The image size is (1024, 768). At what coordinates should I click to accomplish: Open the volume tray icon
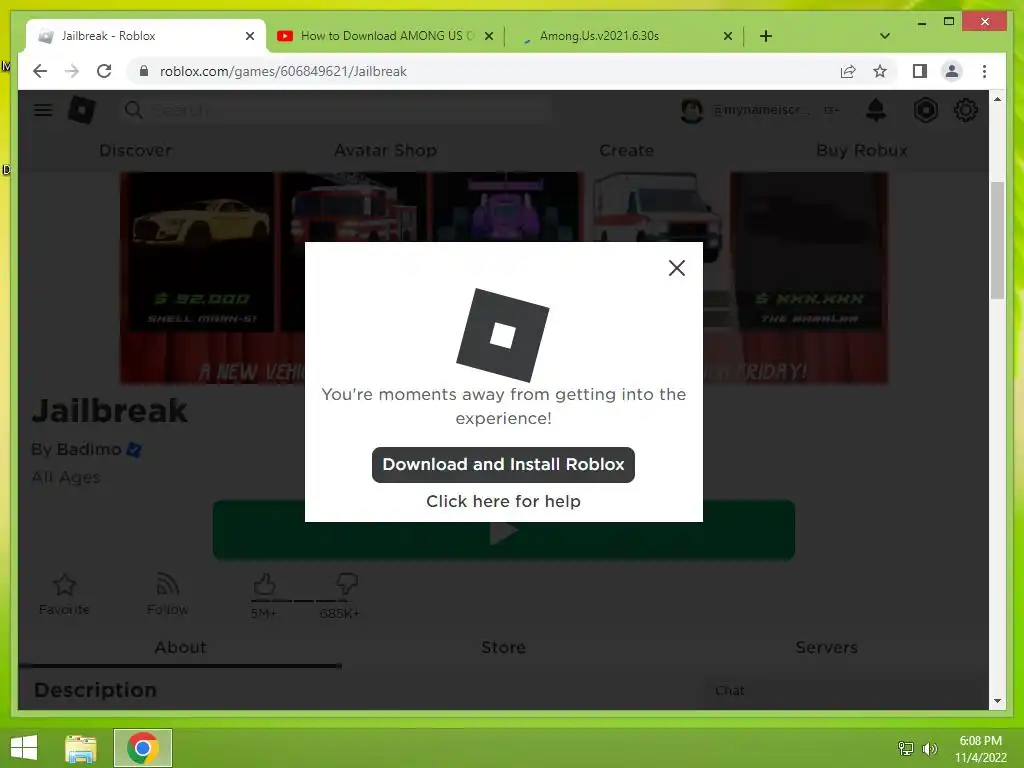(929, 748)
